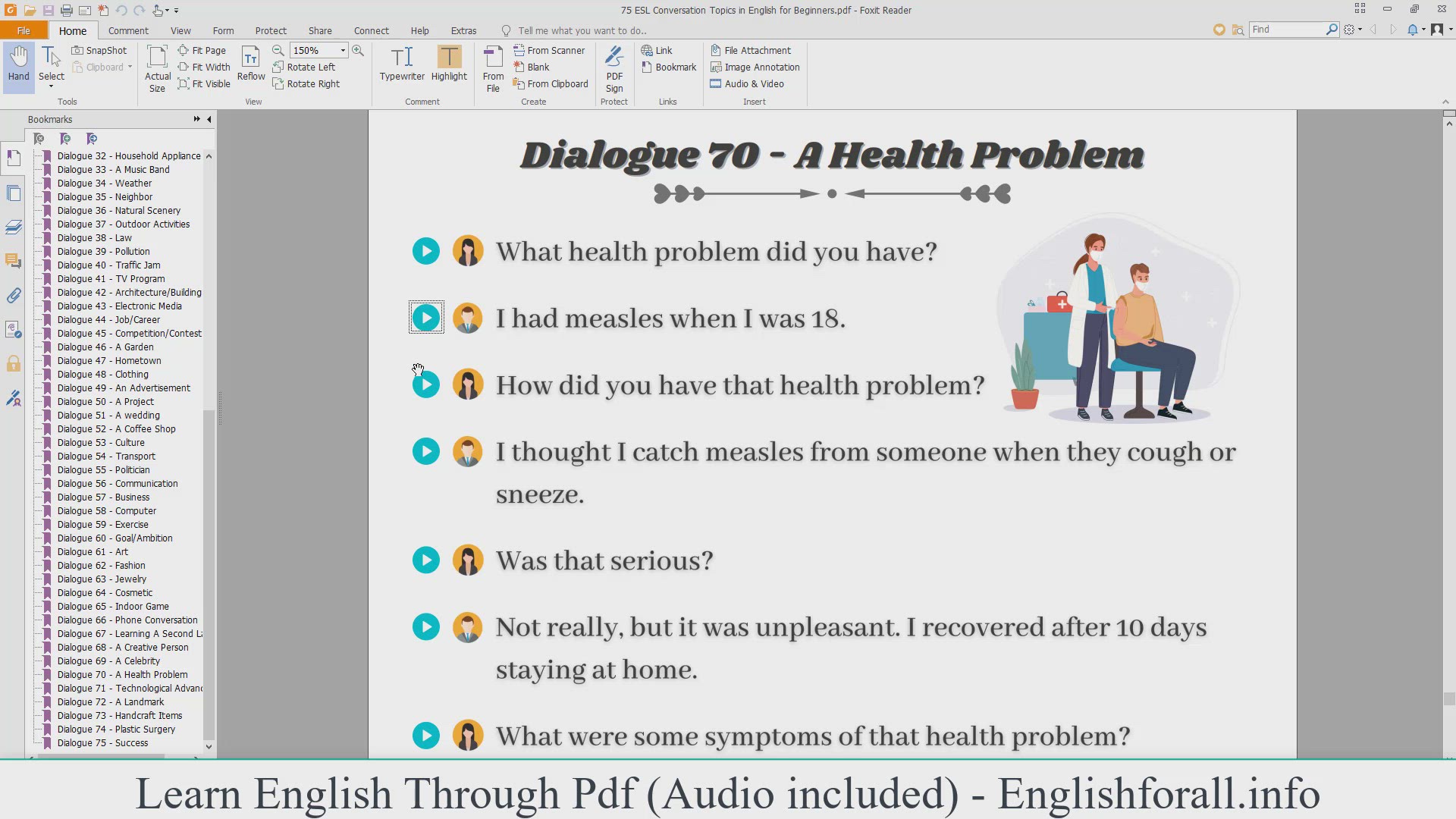1456x819 pixels.
Task: Play audio for 'What health problem did you have?'
Action: (426, 252)
